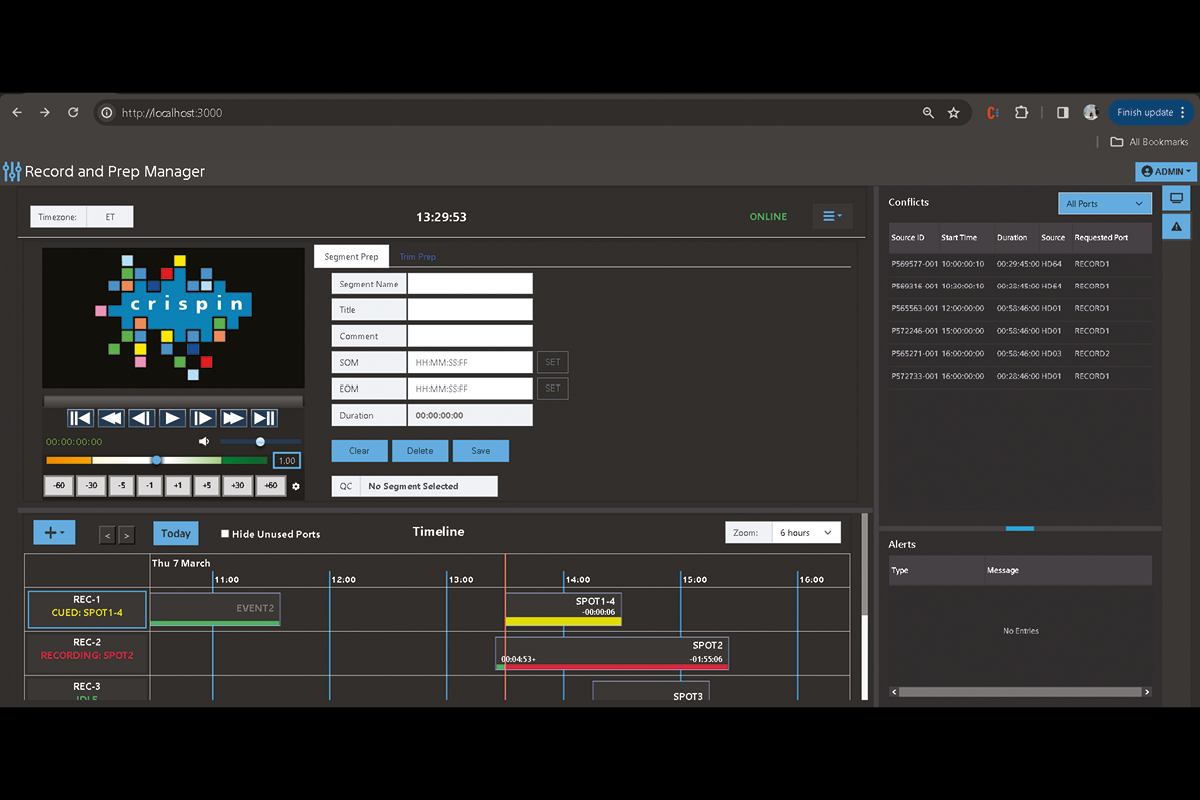
Task: Click into the Segment Name field
Action: point(469,284)
